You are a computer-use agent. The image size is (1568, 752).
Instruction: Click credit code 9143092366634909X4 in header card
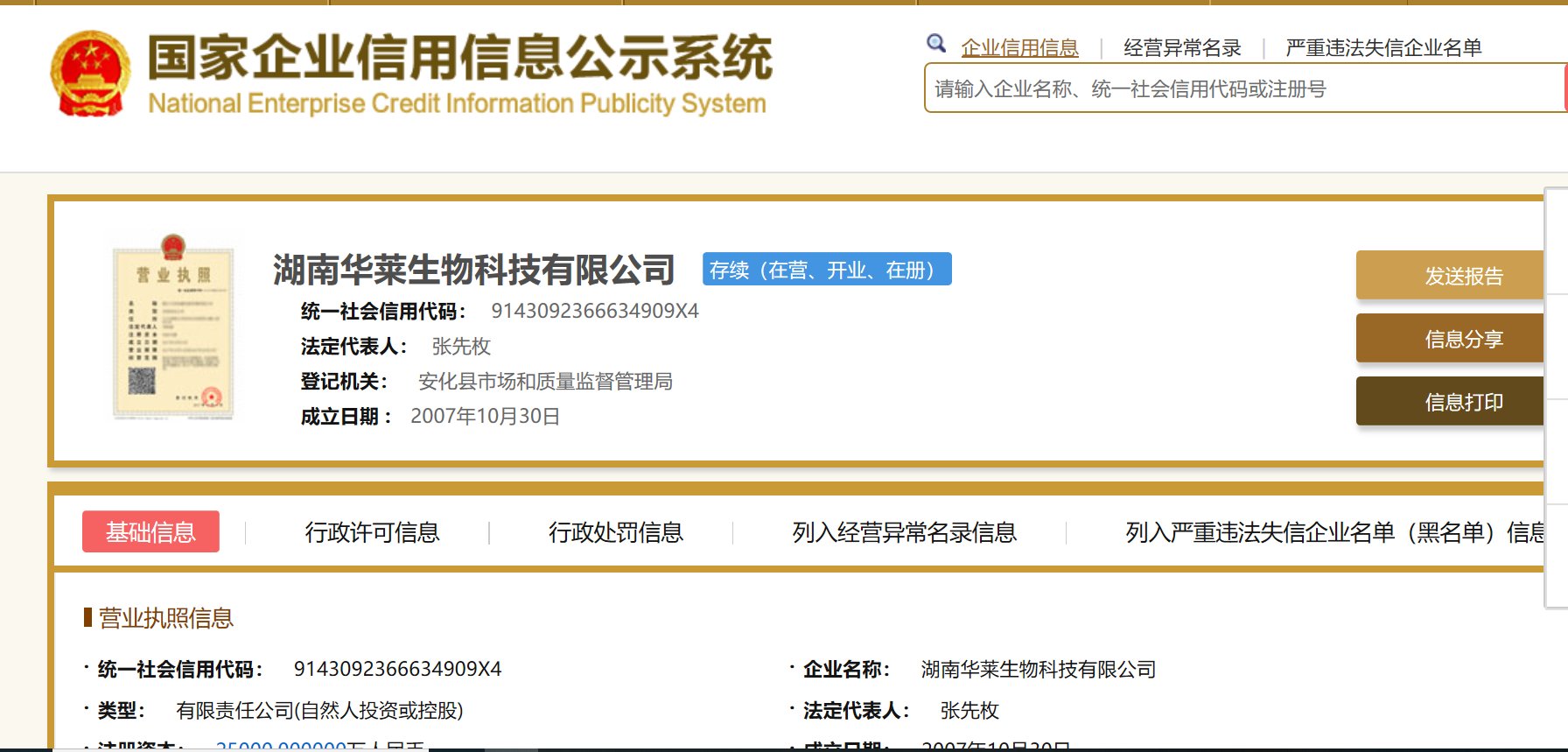coord(595,311)
